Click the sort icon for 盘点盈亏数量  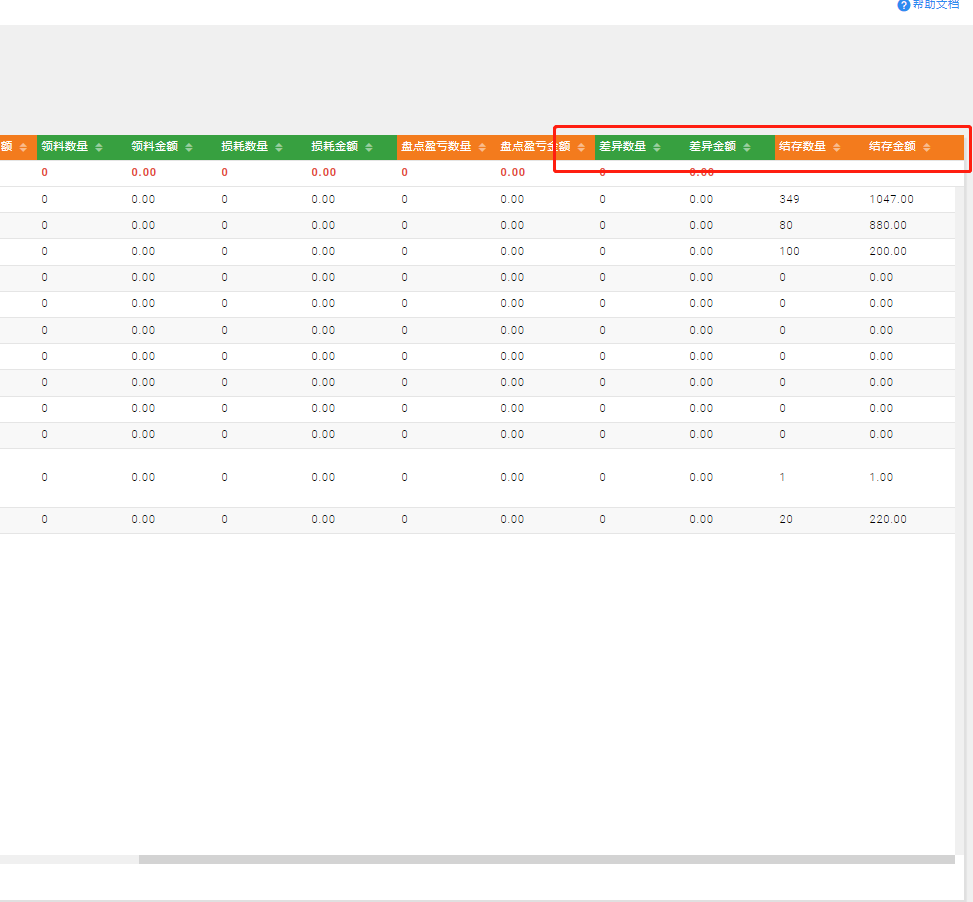point(482,147)
